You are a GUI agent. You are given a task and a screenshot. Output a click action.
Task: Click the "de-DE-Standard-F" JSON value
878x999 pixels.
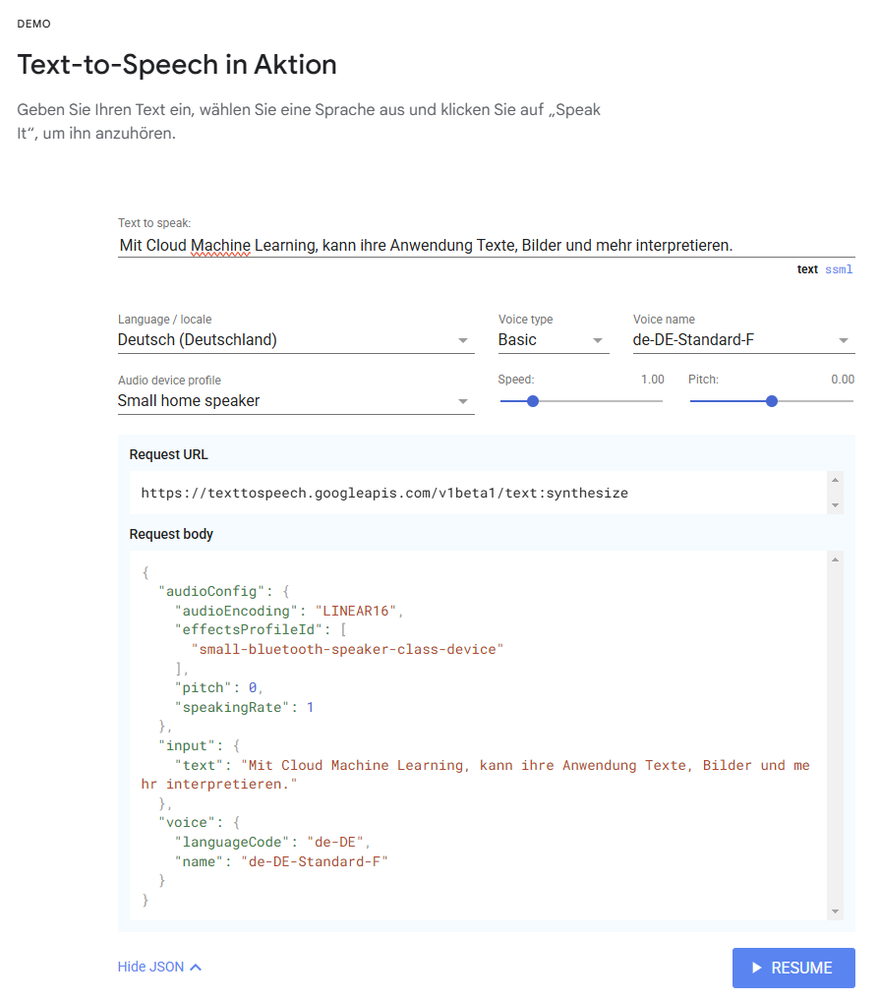(x=314, y=861)
